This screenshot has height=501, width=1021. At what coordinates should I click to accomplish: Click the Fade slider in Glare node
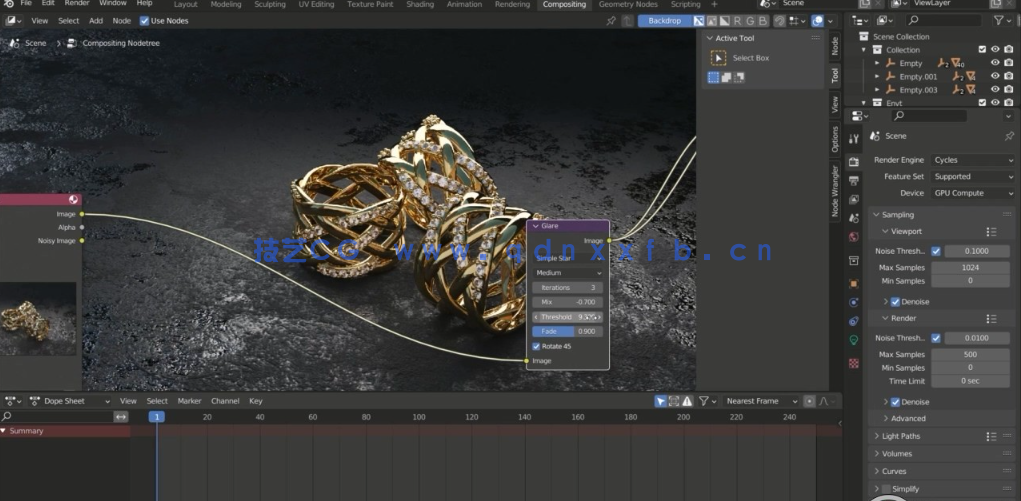568,332
